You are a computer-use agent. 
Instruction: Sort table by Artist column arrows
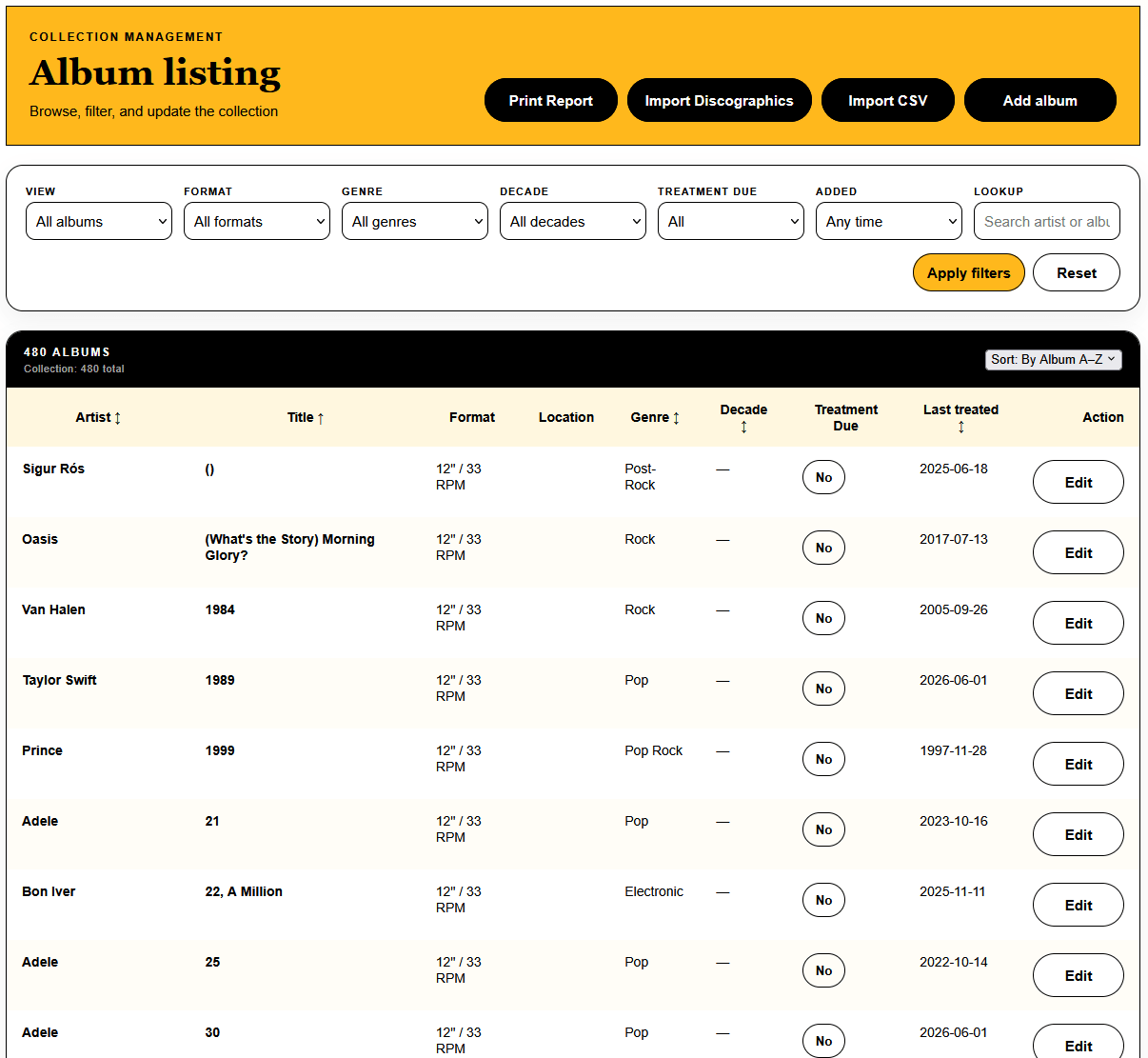pos(117,418)
